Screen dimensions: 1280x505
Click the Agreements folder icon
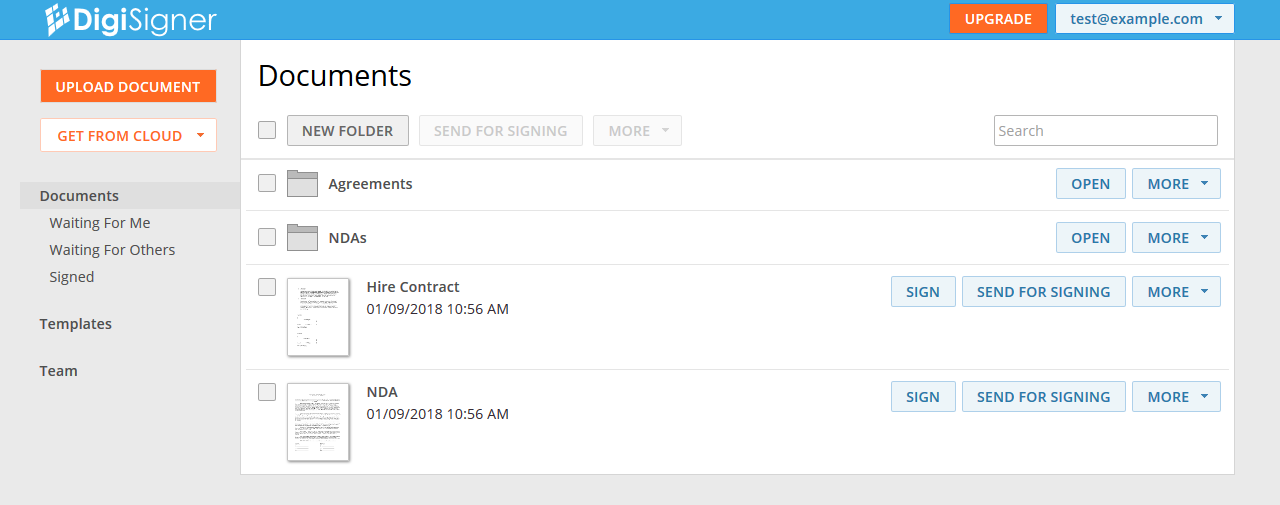click(x=302, y=184)
